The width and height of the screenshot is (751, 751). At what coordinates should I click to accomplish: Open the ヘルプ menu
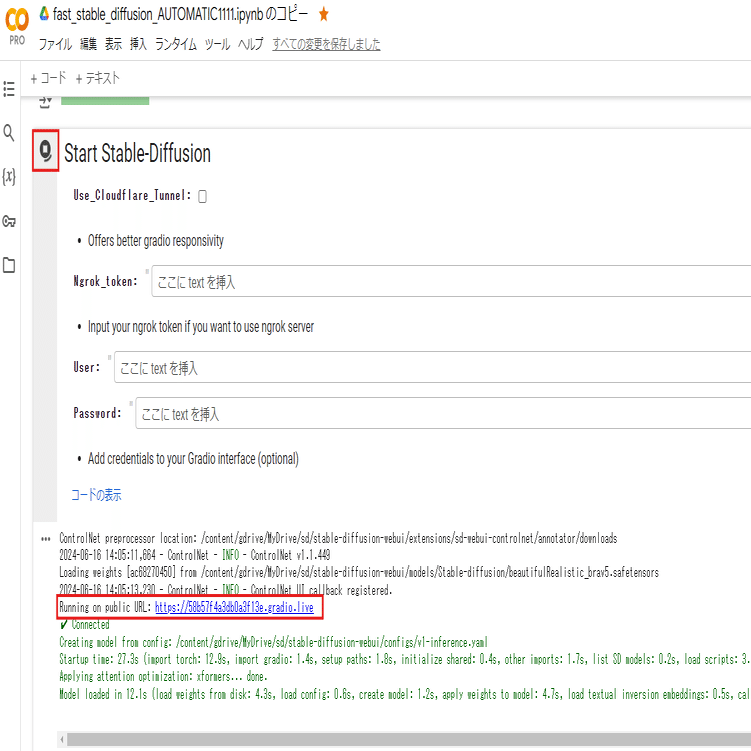pos(250,44)
